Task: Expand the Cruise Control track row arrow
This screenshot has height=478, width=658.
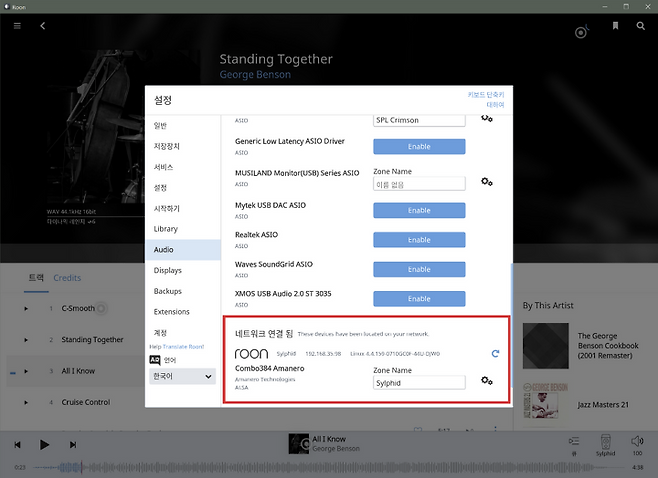Action: coord(27,403)
